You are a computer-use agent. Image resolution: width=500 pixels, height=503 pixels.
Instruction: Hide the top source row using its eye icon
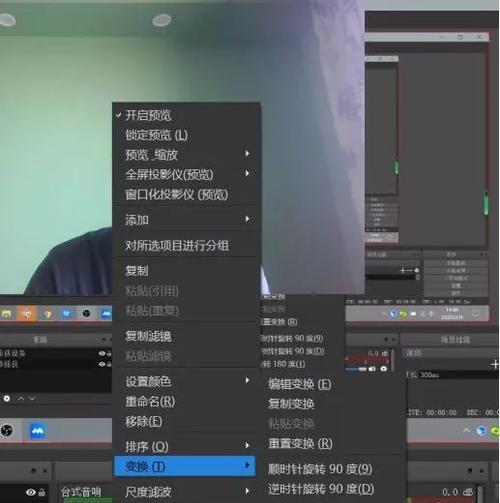click(x=102, y=353)
